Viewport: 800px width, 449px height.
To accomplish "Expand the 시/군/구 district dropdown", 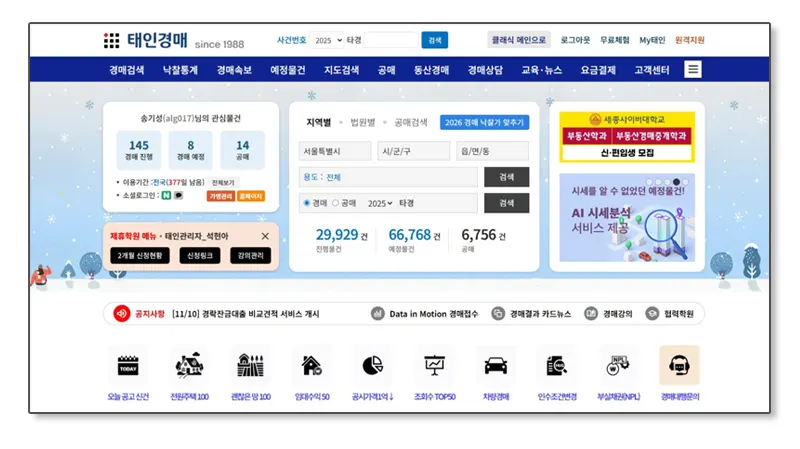I will (x=413, y=151).
